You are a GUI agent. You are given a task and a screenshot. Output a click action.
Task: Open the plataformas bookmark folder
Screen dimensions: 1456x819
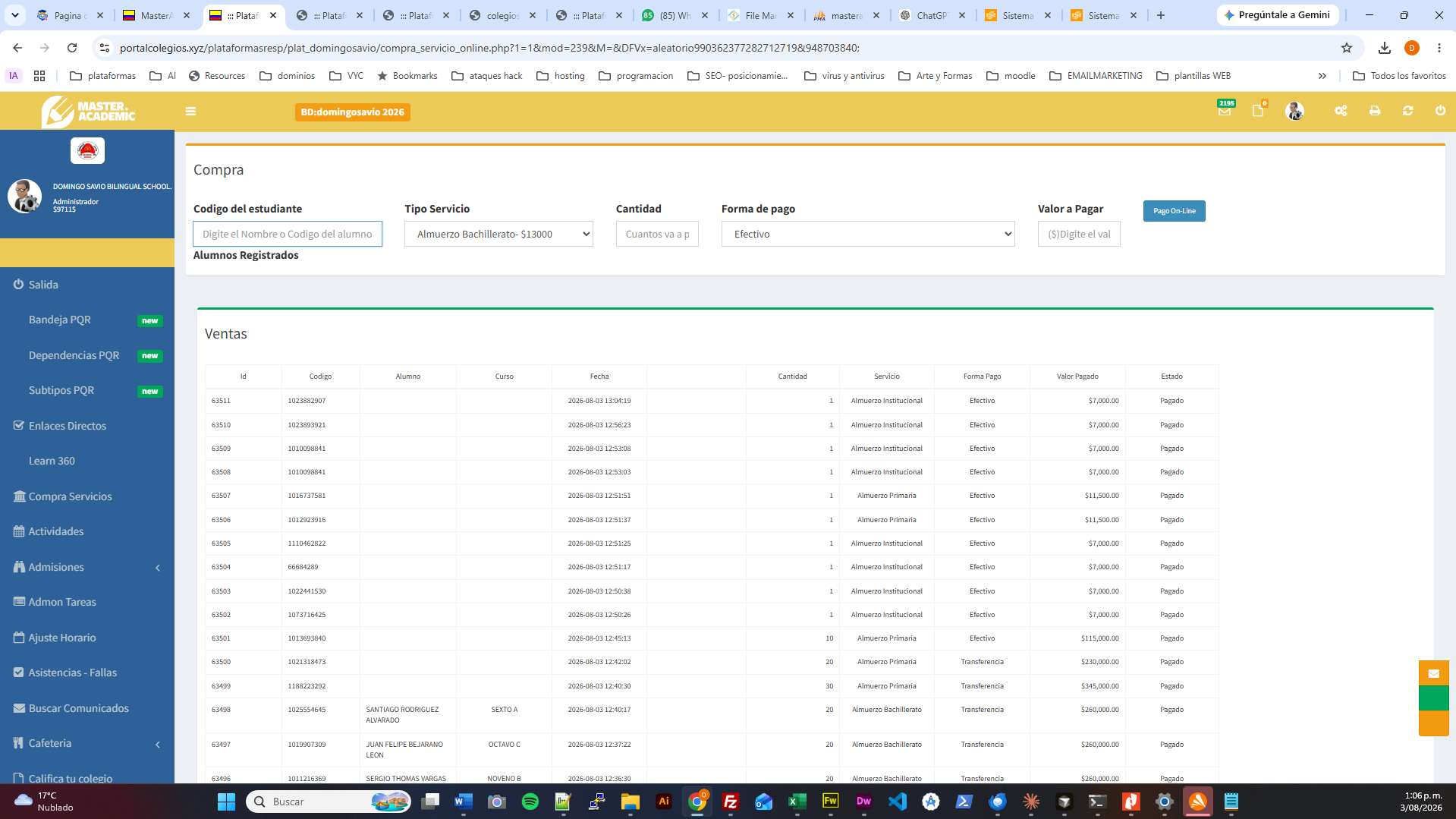coord(102,76)
